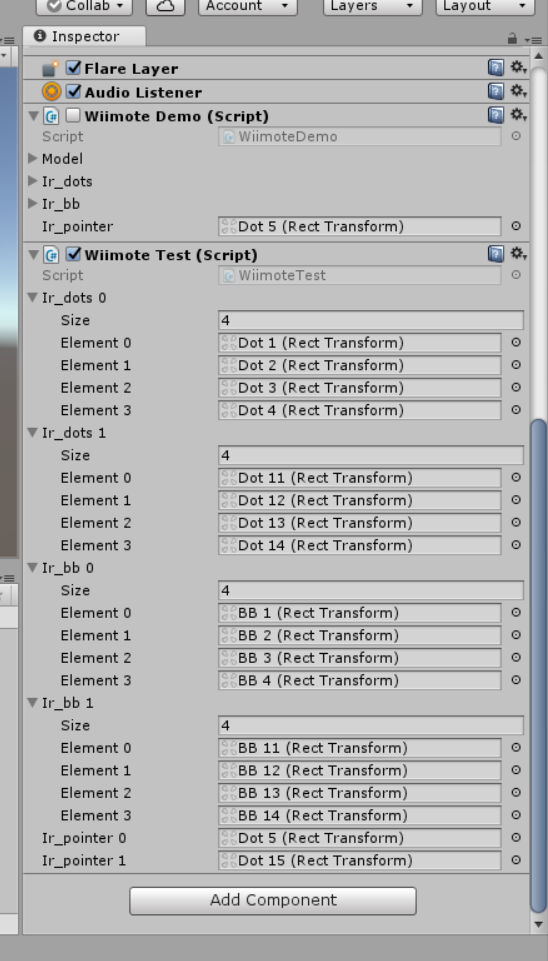Open the Inspector panel options menu
The height and width of the screenshot is (961, 548).
point(535,39)
